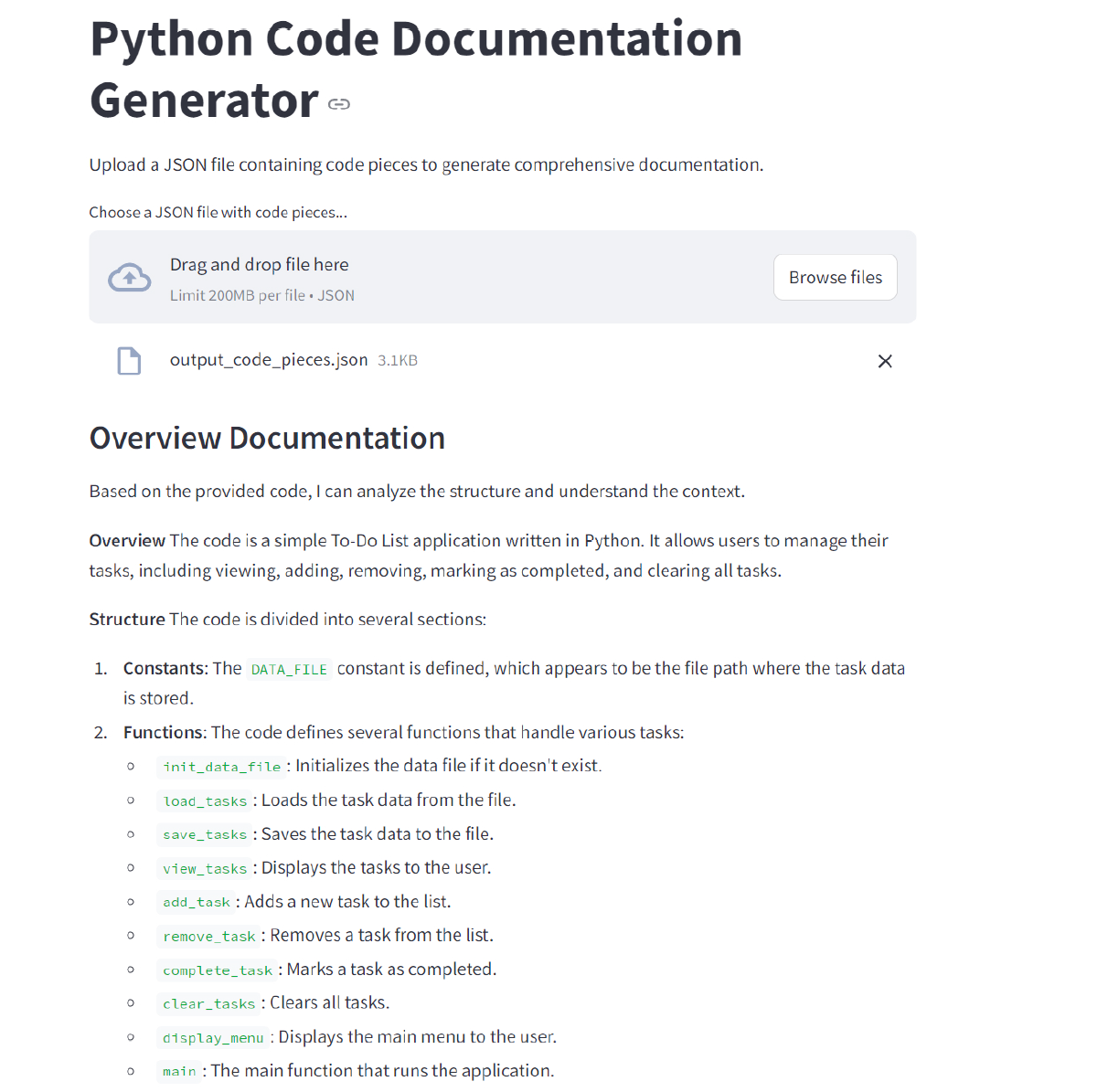Click the 'Choose a JSON file with code pieces...' label

(x=218, y=212)
